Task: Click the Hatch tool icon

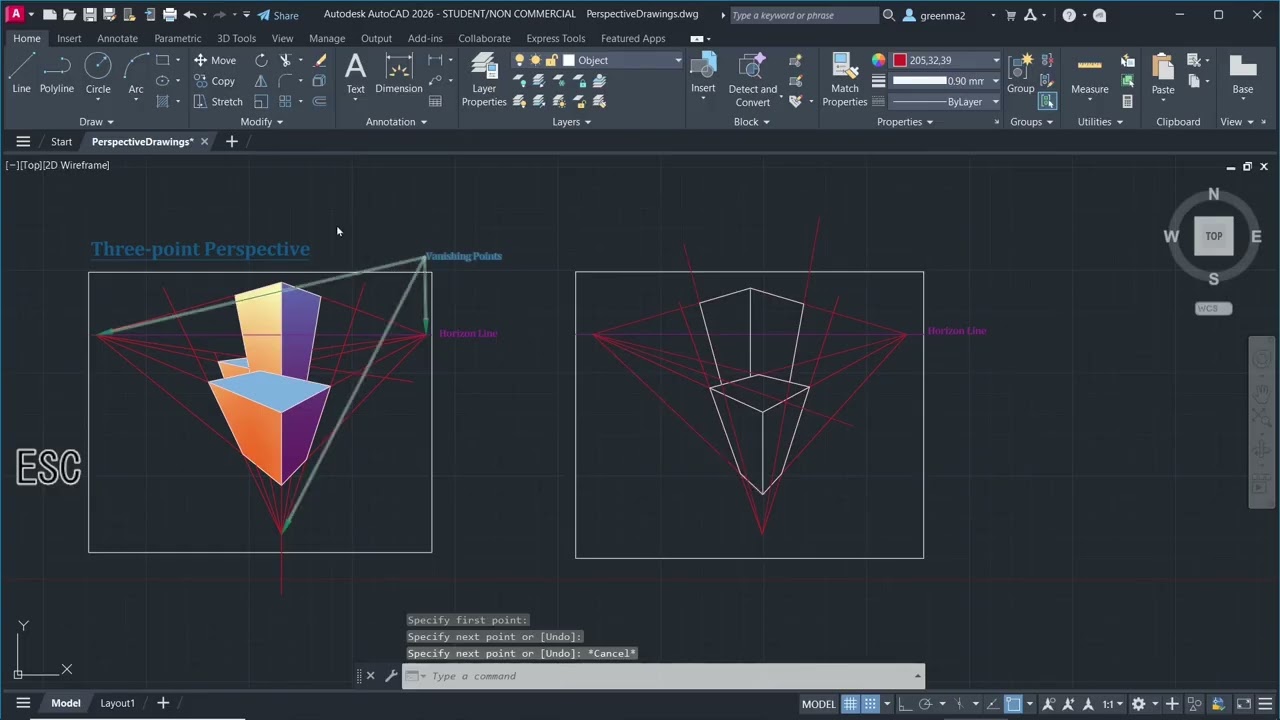Action: 162,101
